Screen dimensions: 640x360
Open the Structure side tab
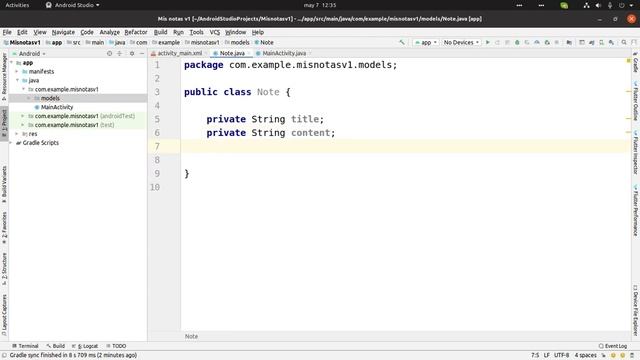point(4,269)
